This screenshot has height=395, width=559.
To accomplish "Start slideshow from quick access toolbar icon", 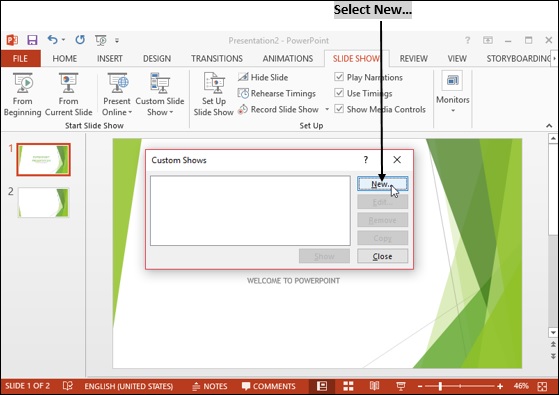I will (x=101, y=40).
